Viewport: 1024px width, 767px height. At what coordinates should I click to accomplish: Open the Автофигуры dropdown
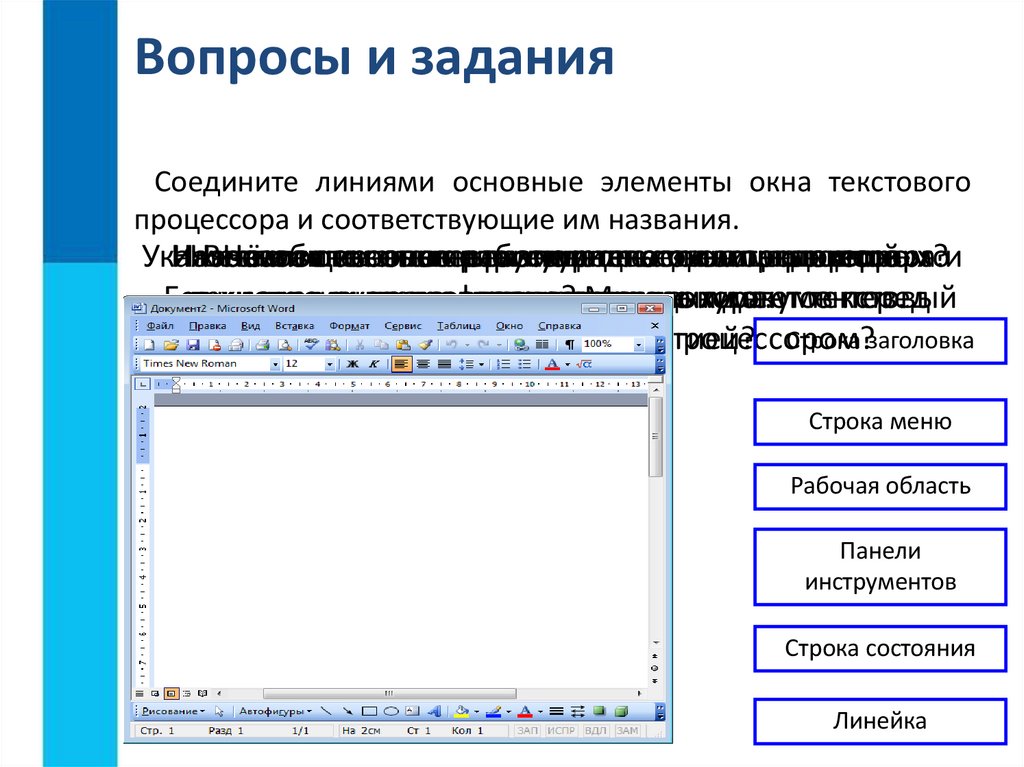[275, 711]
